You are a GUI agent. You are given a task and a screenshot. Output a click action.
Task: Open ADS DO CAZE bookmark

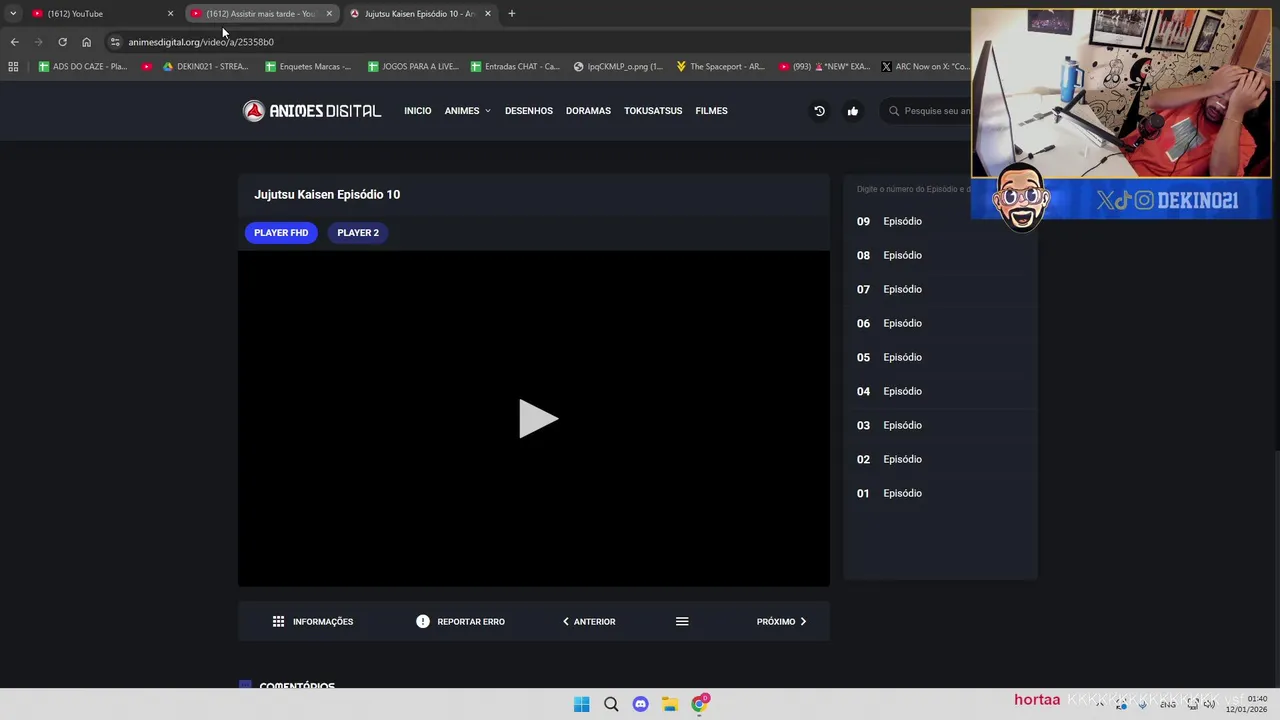(83, 67)
